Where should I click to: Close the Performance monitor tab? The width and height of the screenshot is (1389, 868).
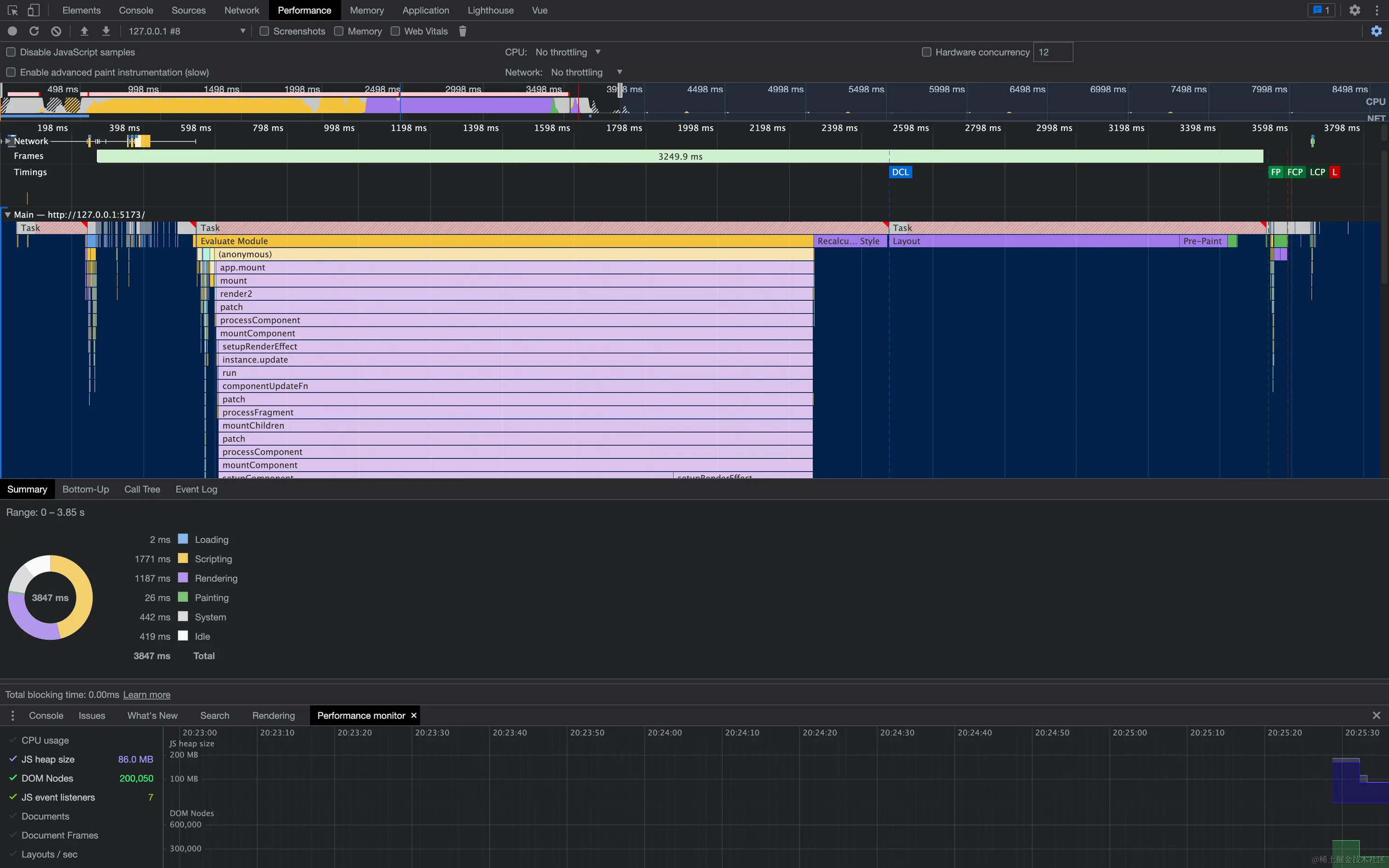tap(413, 716)
